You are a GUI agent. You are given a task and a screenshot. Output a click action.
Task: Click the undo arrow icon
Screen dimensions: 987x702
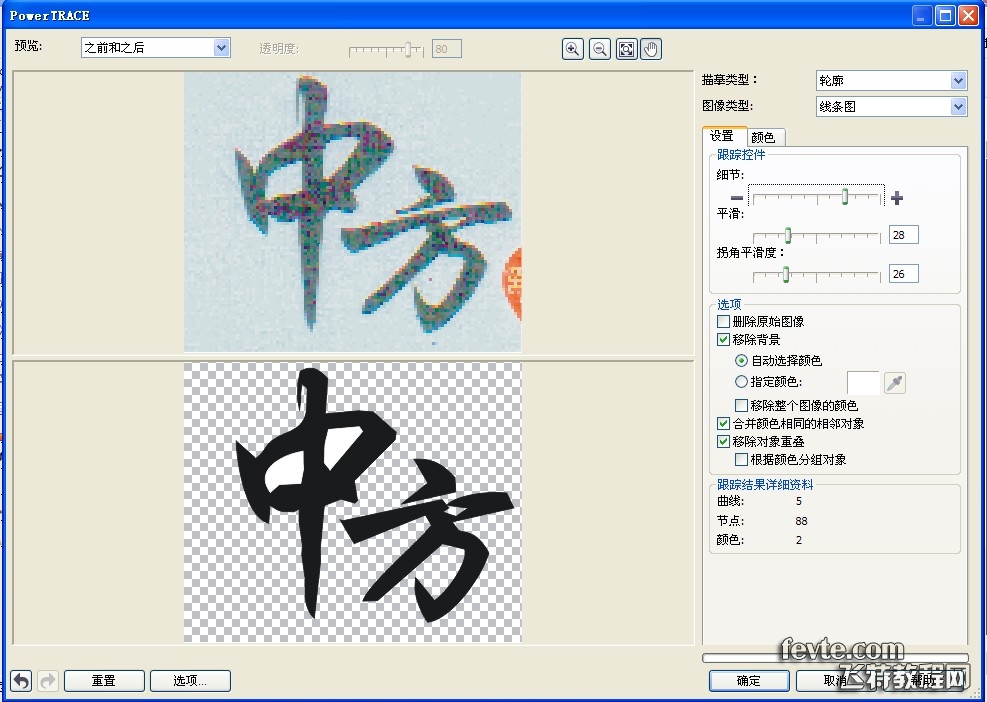[x=21, y=681]
